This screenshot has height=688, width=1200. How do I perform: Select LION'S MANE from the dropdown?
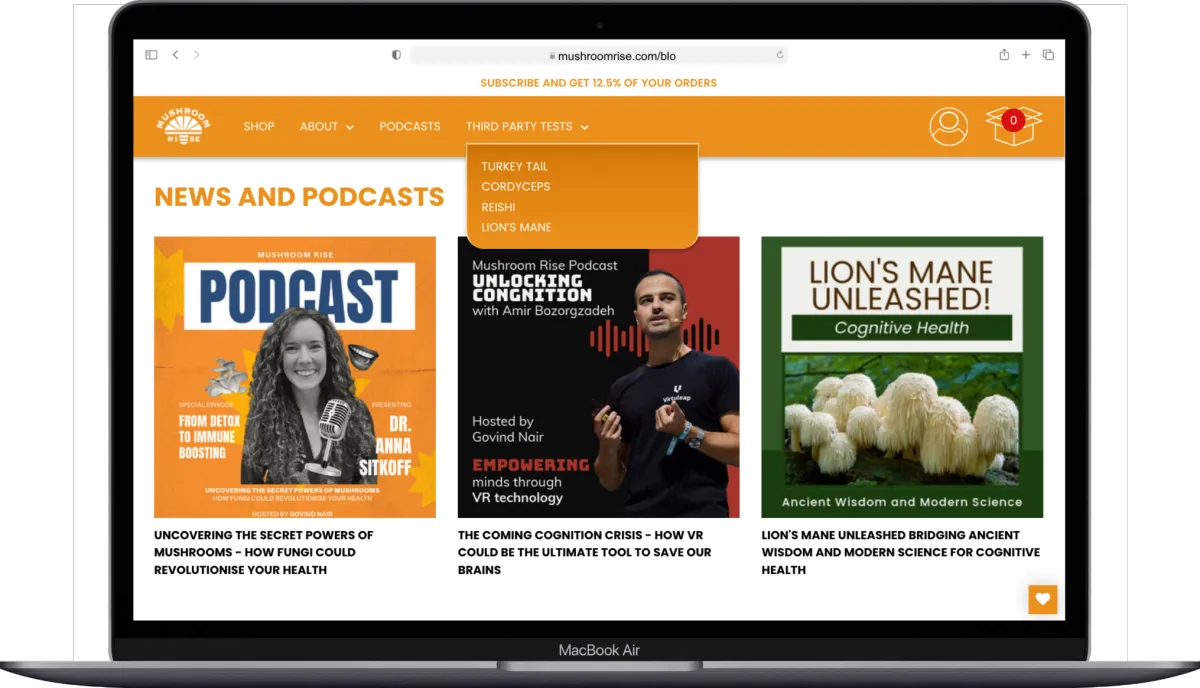click(x=516, y=227)
